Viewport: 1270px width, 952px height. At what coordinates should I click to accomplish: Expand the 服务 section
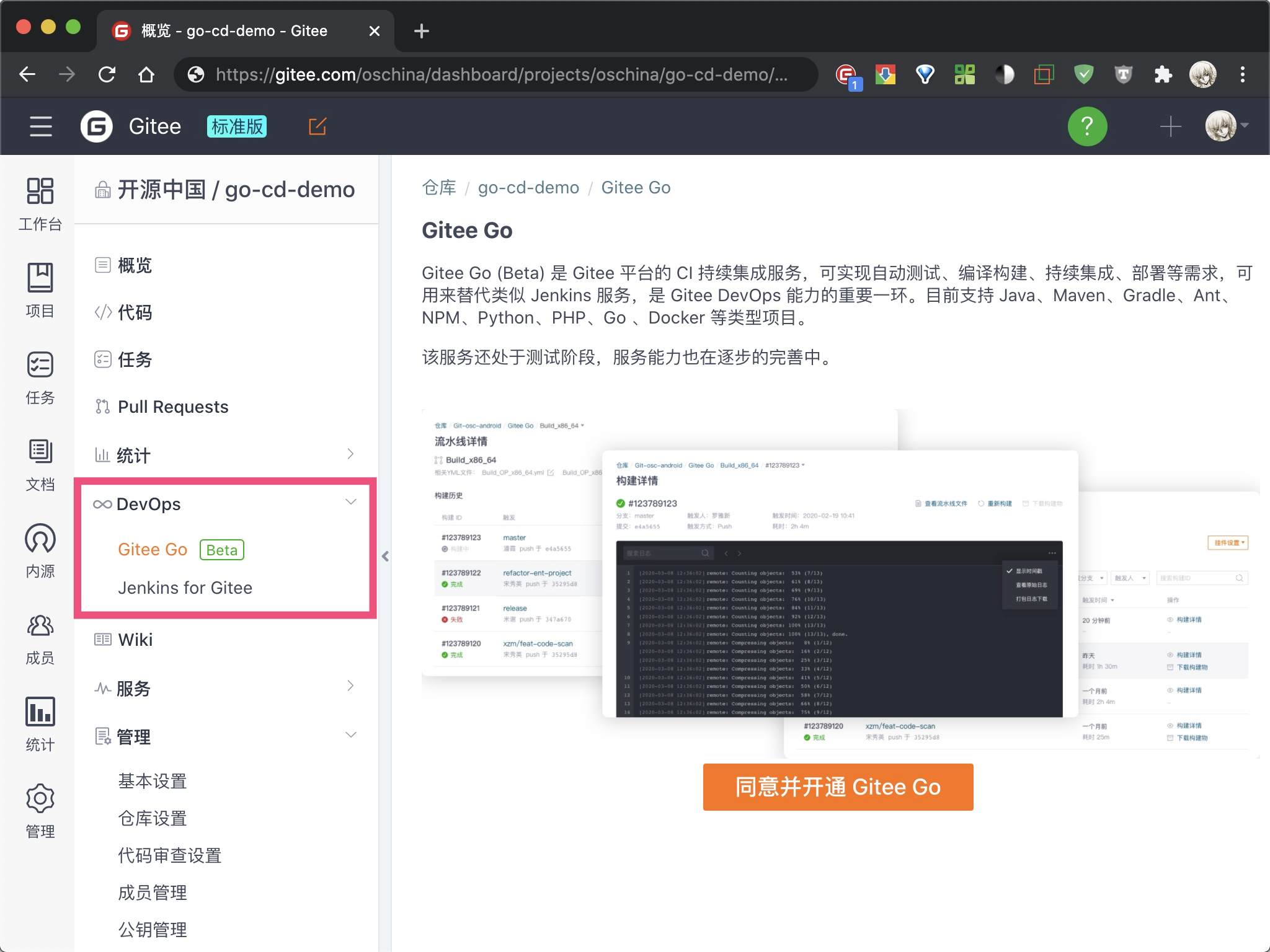coord(352,687)
